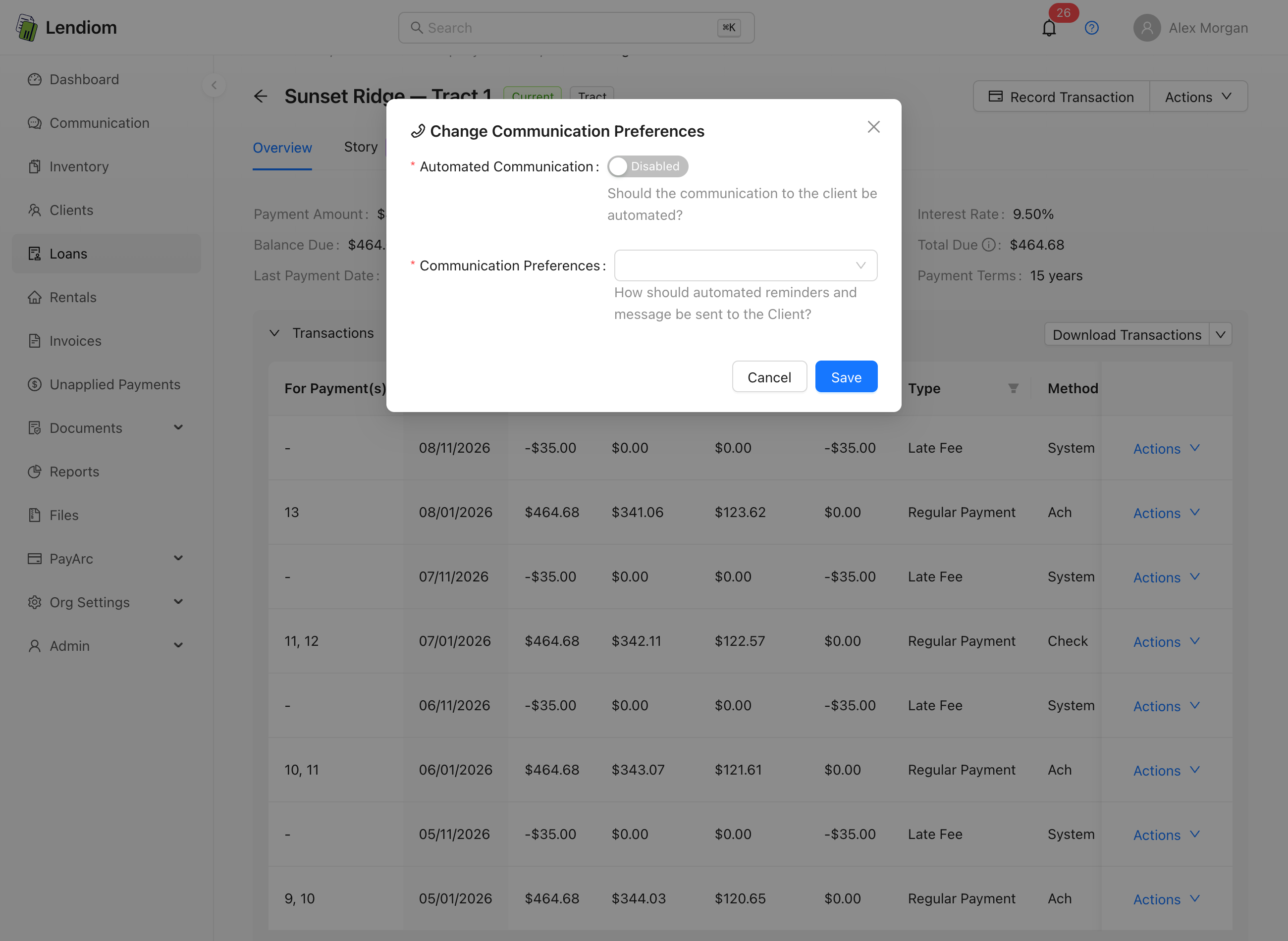This screenshot has height=941, width=1288.
Task: Click the Inventory sidebar icon
Action: (35, 166)
